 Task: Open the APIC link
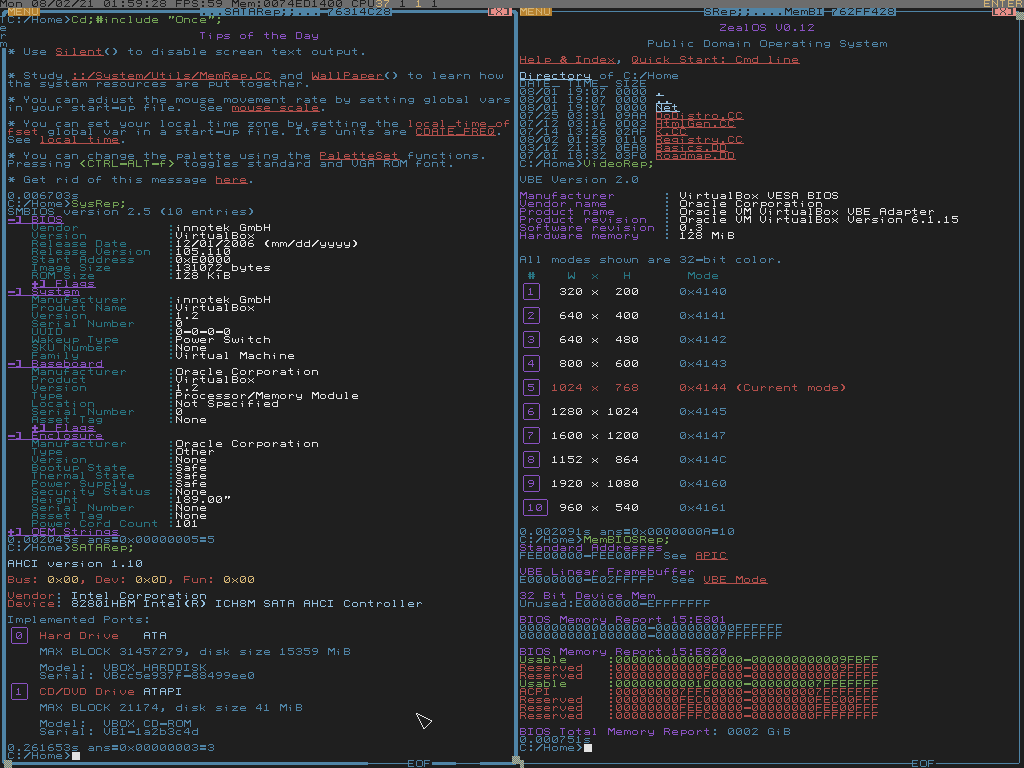point(711,555)
